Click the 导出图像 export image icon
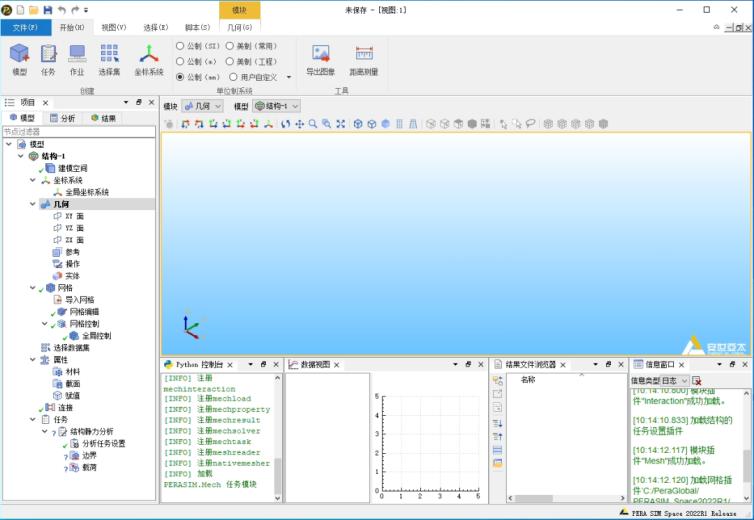 [x=321, y=53]
